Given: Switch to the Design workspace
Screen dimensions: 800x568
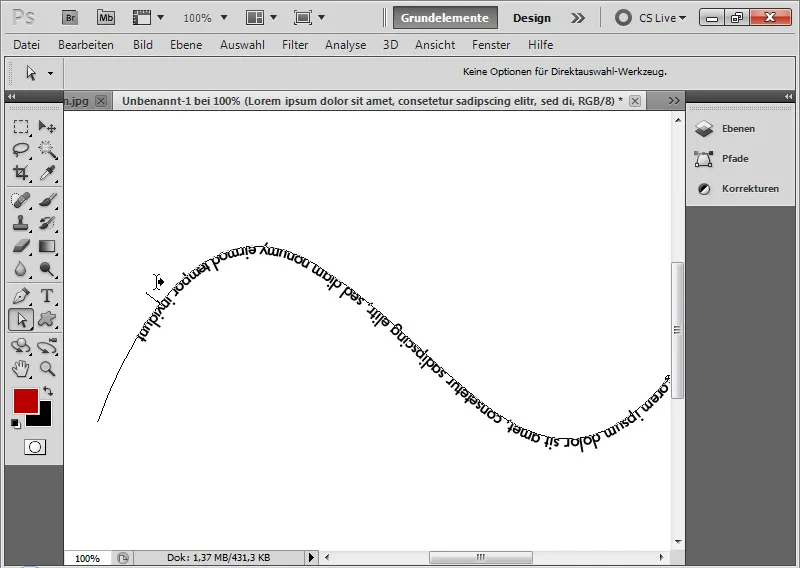Looking at the screenshot, I should tap(532, 18).
